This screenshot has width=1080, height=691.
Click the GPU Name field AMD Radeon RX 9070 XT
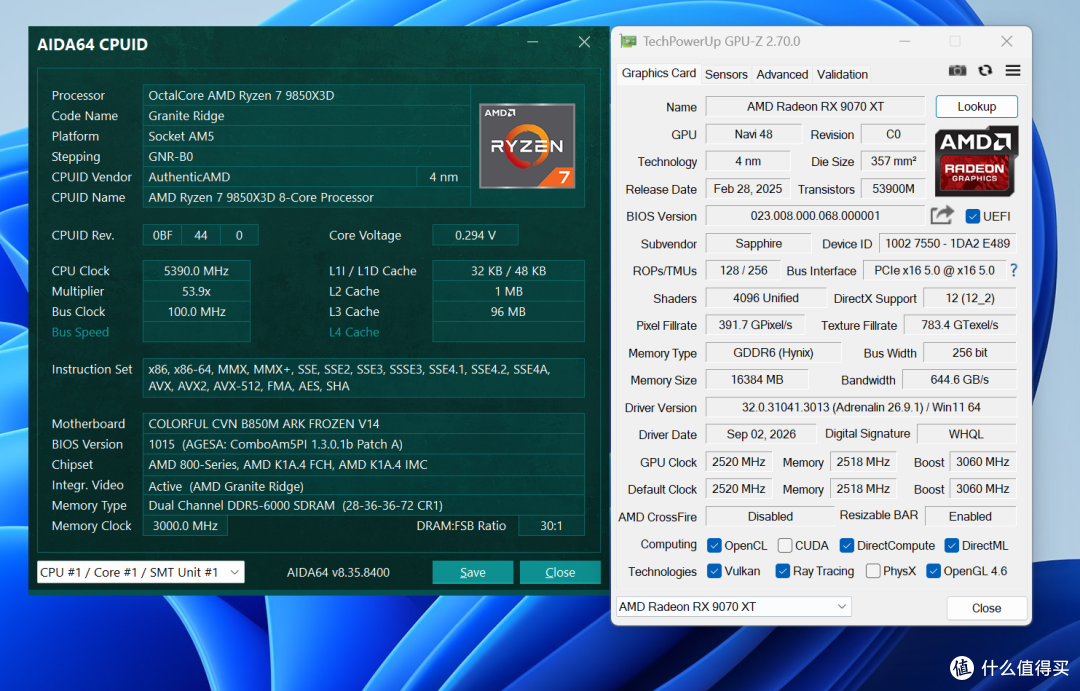[x=815, y=107]
